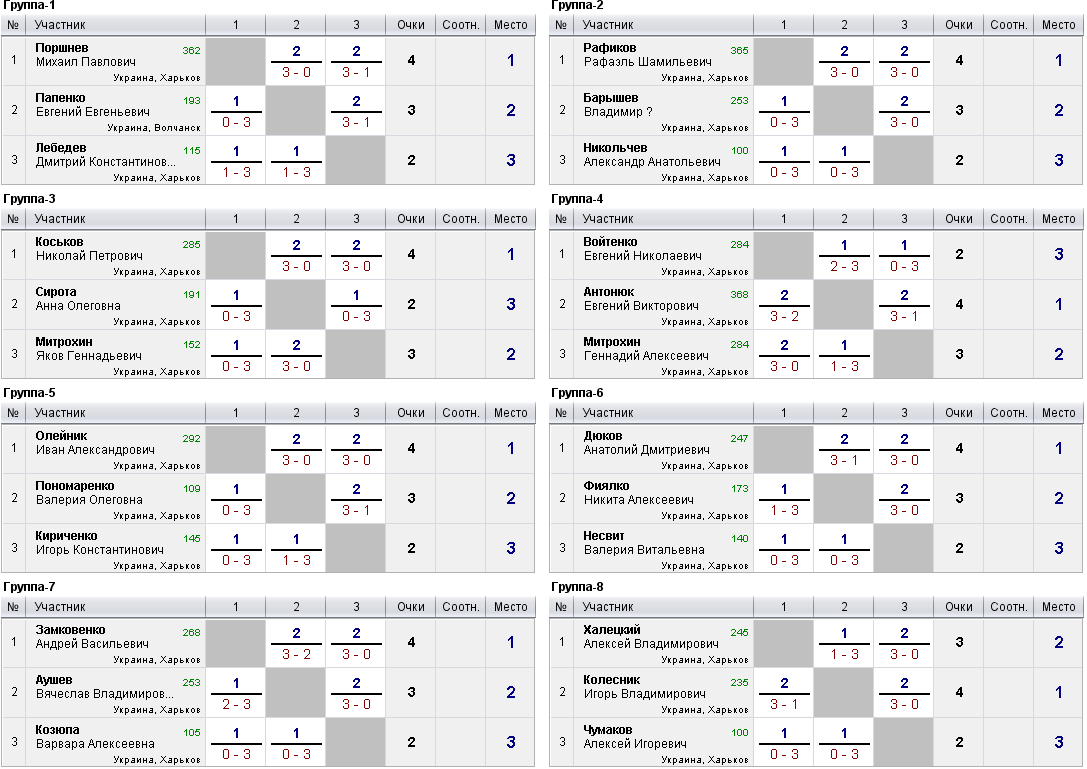The image size is (1087, 769).
Task: Open Чумаков Алексей Игоревич entry
Action: pyautogui.click(x=635, y=737)
